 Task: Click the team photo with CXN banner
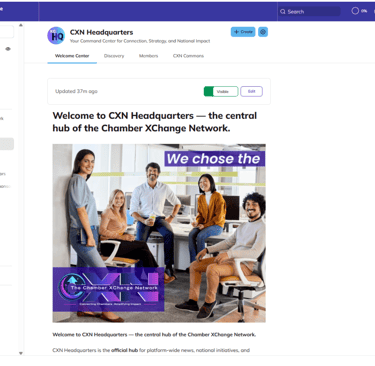(159, 233)
